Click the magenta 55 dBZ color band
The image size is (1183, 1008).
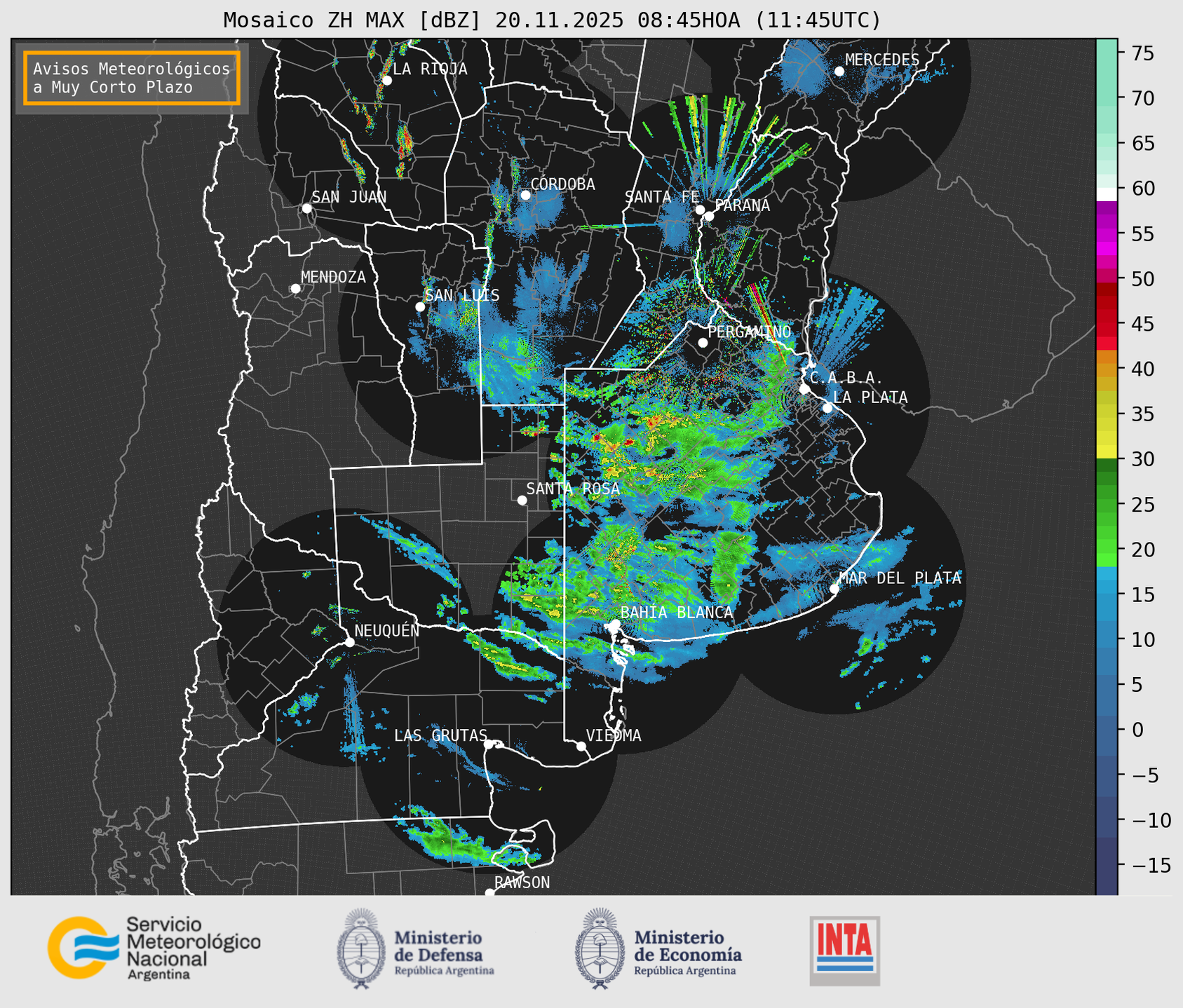tap(1107, 233)
